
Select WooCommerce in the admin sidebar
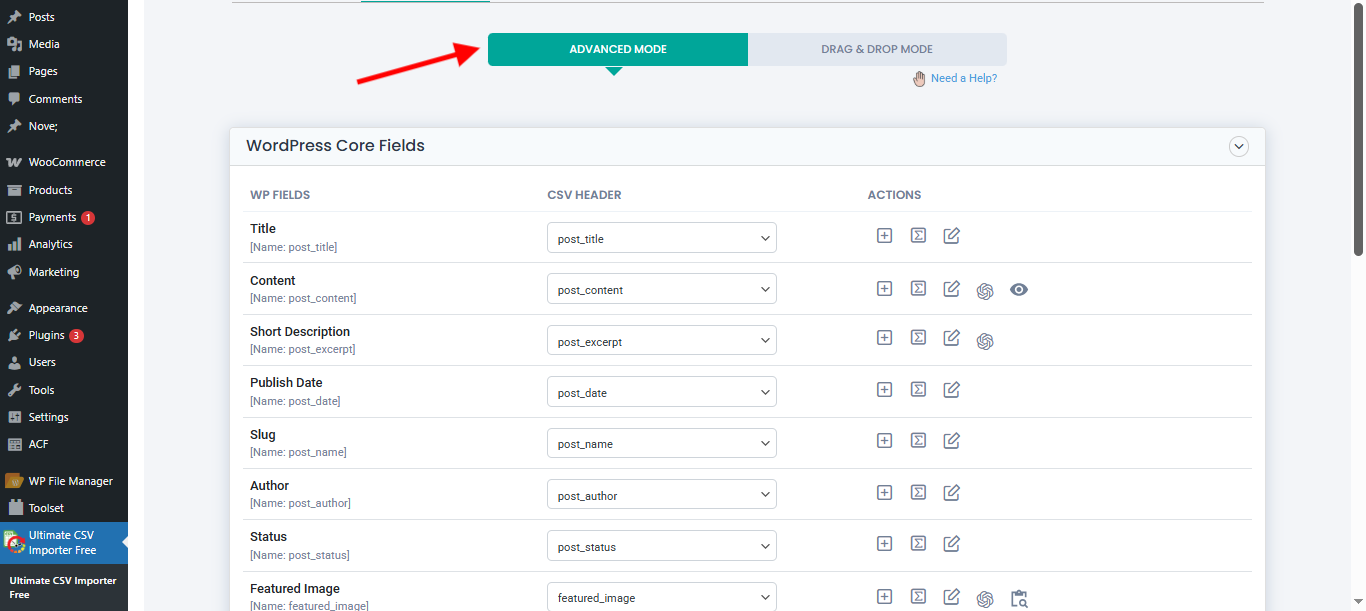click(62, 161)
